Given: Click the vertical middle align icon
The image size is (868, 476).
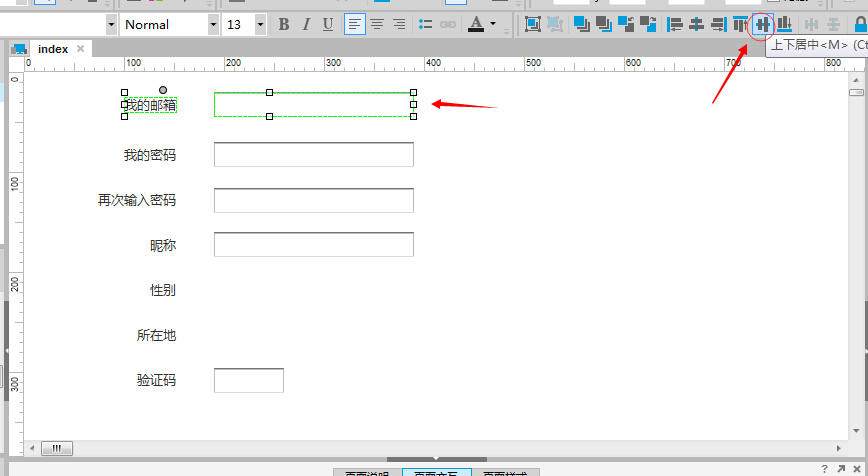Looking at the screenshot, I should pos(762,24).
